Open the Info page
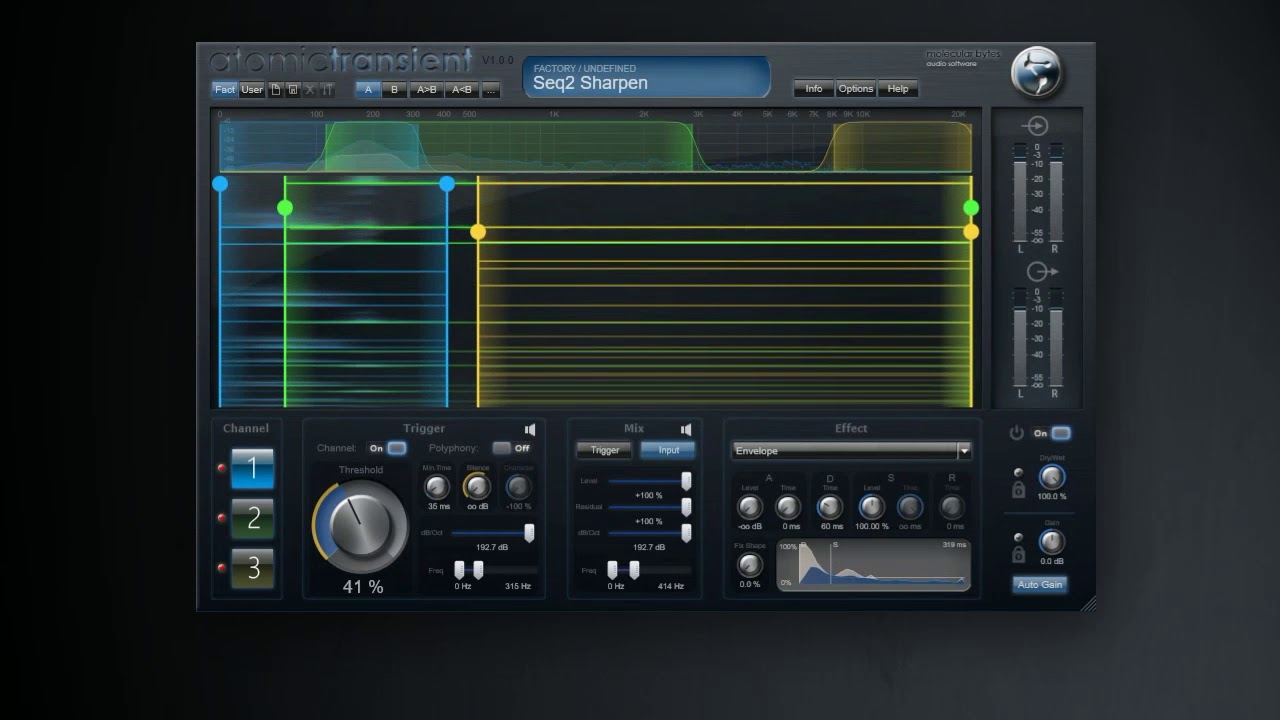The image size is (1280, 720). coord(814,89)
